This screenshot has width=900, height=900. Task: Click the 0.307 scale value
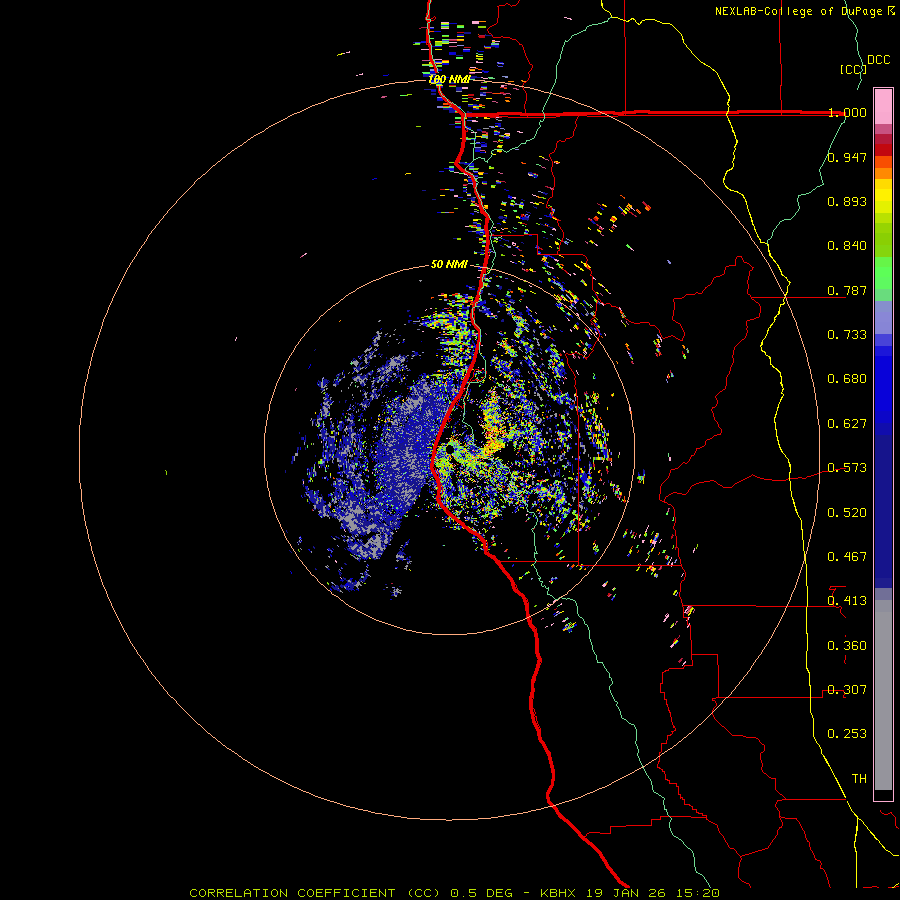click(x=847, y=690)
